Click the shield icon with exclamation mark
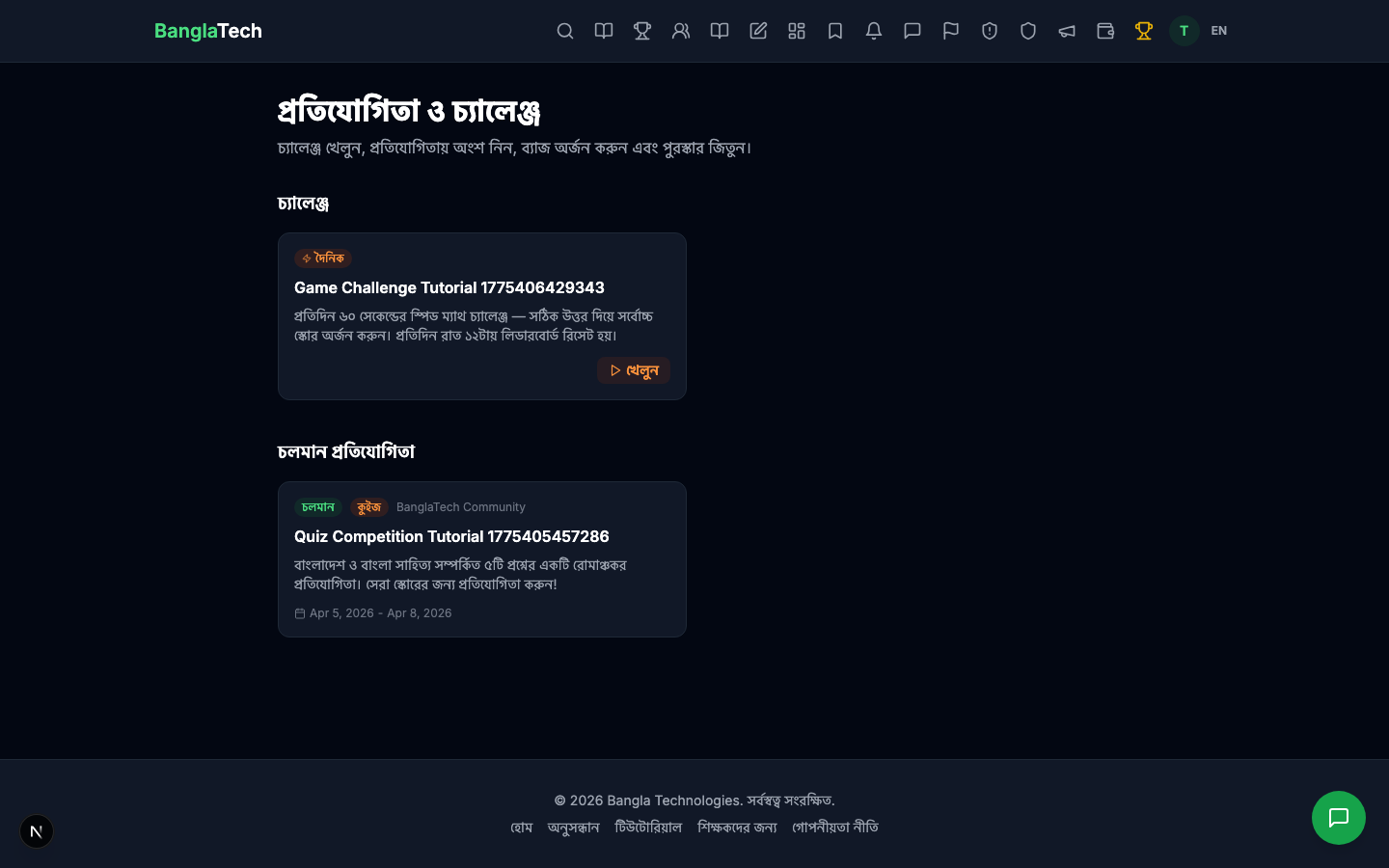Screen dimensions: 1389x868 [990, 31]
